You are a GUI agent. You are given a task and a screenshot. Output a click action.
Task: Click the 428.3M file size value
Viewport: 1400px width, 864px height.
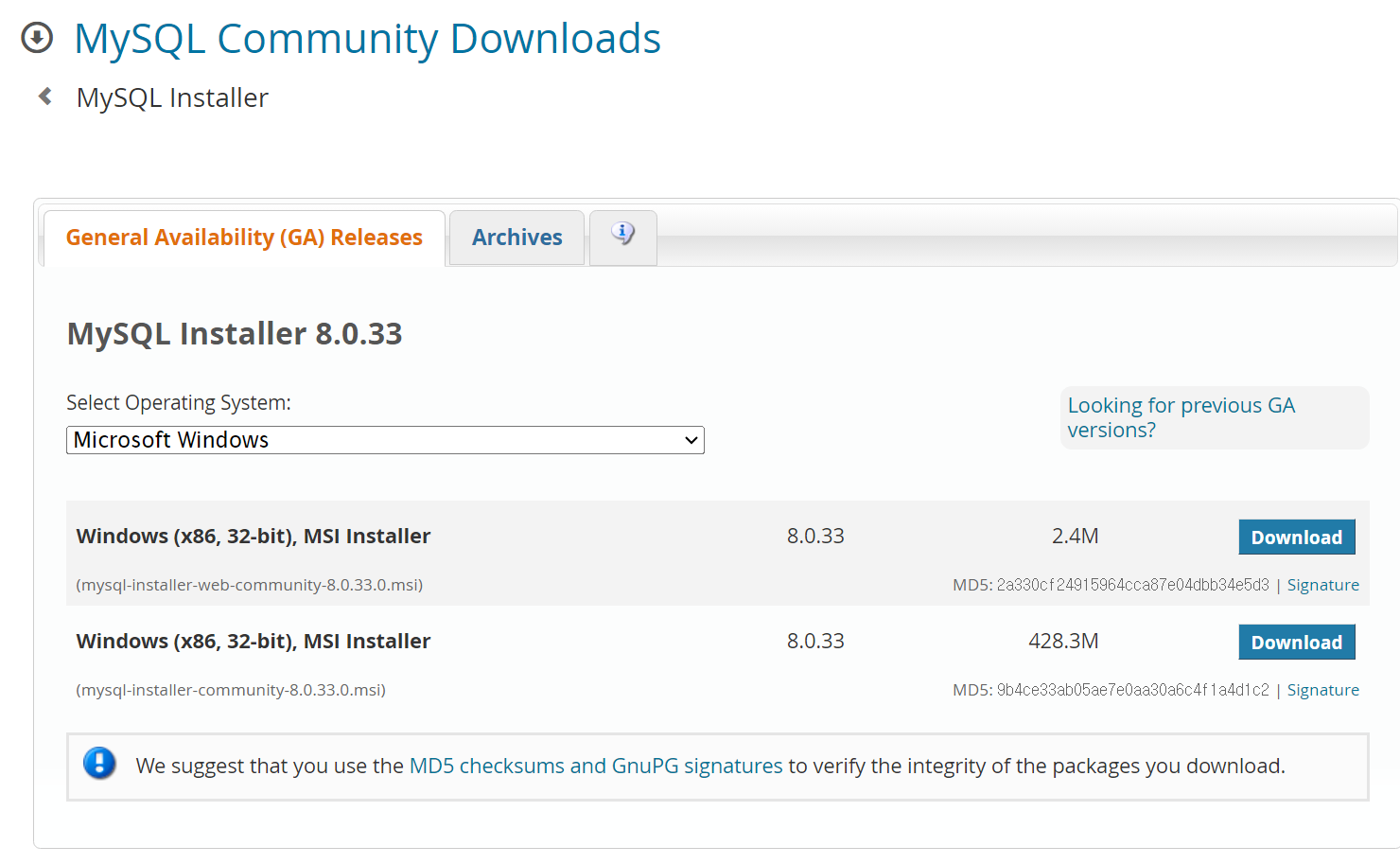(x=1063, y=641)
